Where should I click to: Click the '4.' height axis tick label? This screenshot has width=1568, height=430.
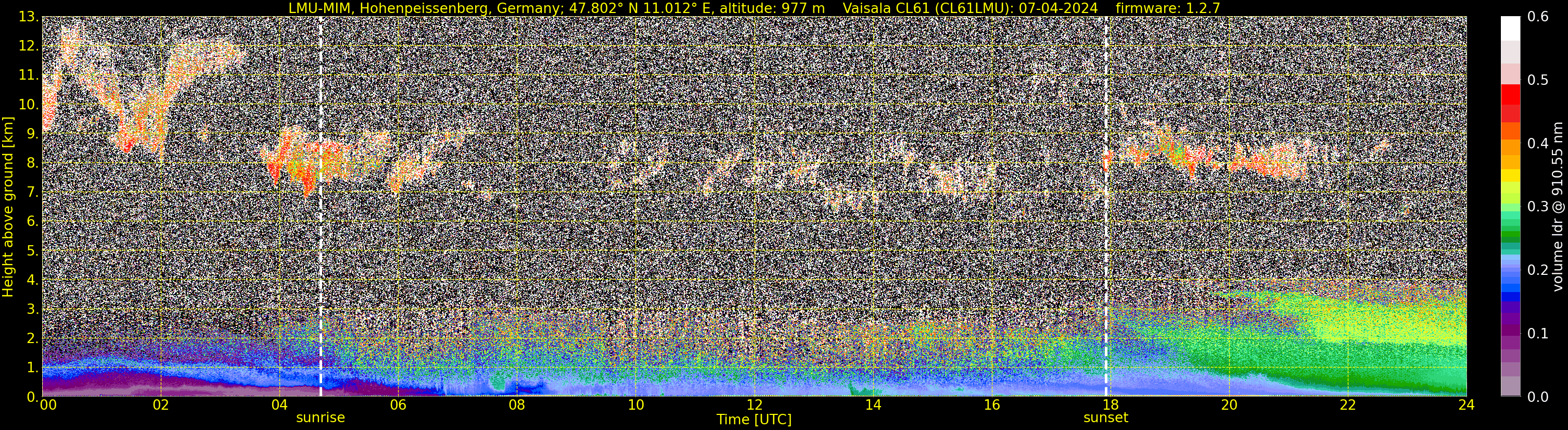point(32,280)
